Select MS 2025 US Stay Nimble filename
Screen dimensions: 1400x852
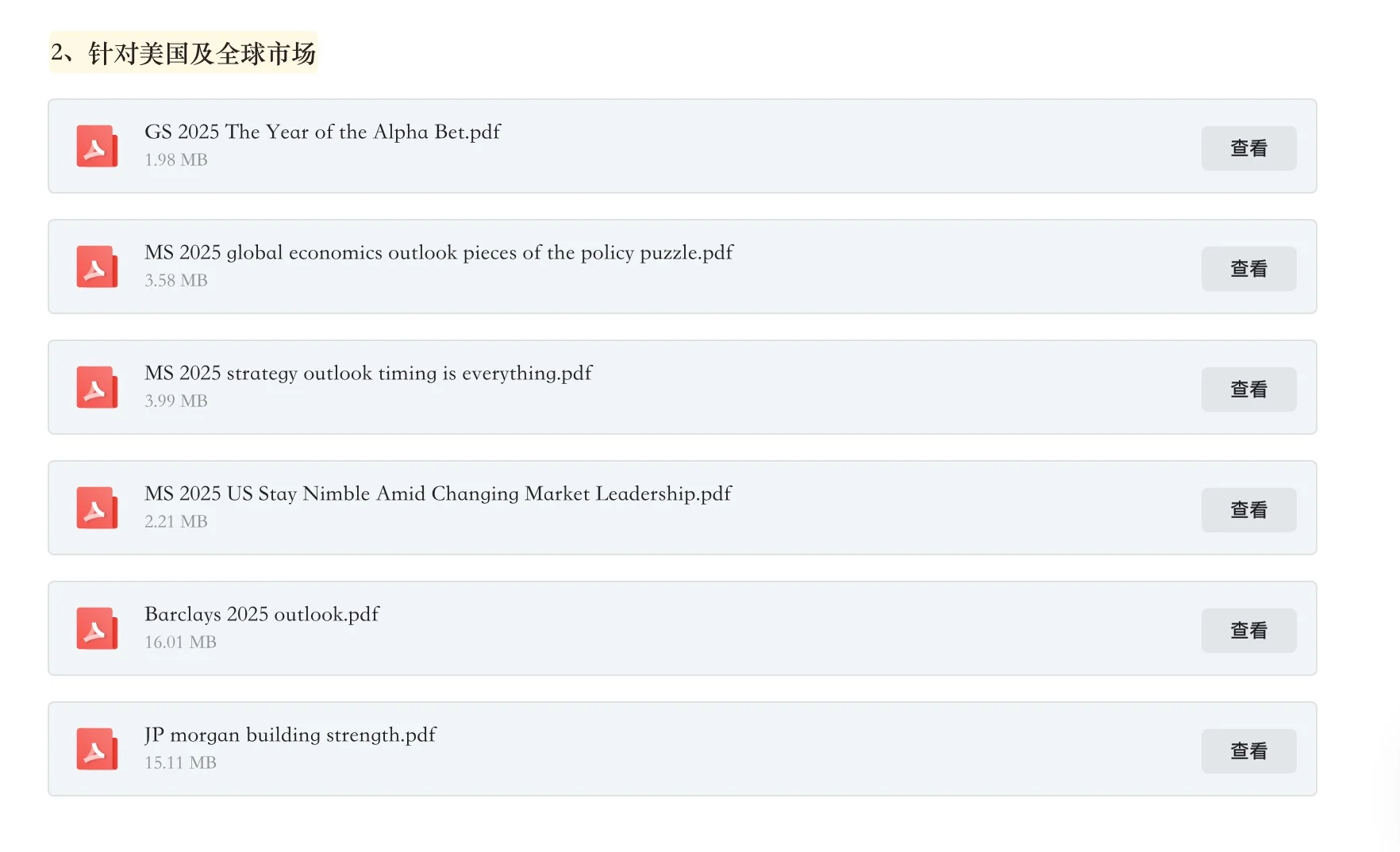tap(438, 494)
